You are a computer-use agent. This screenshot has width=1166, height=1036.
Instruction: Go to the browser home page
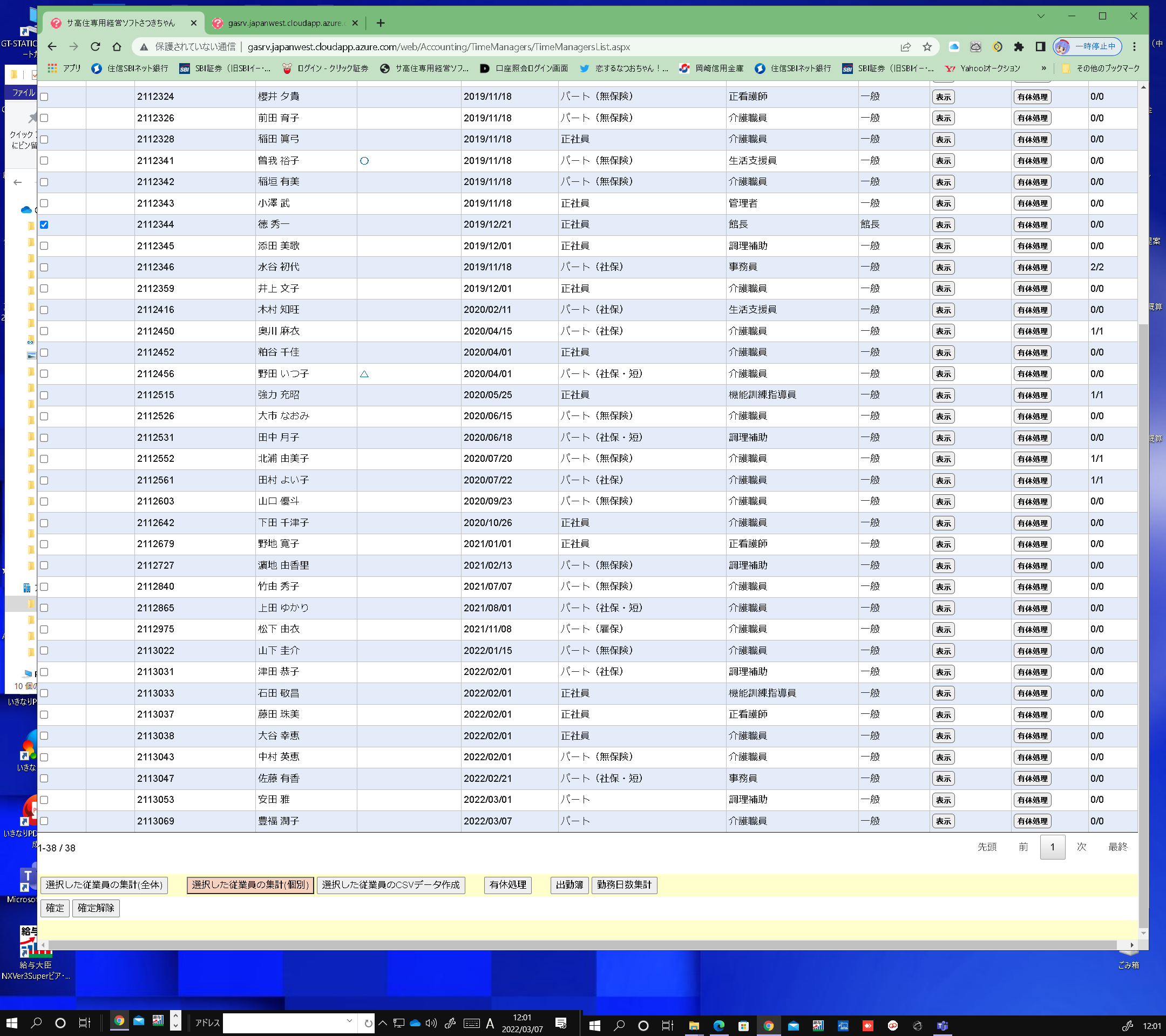(x=117, y=47)
